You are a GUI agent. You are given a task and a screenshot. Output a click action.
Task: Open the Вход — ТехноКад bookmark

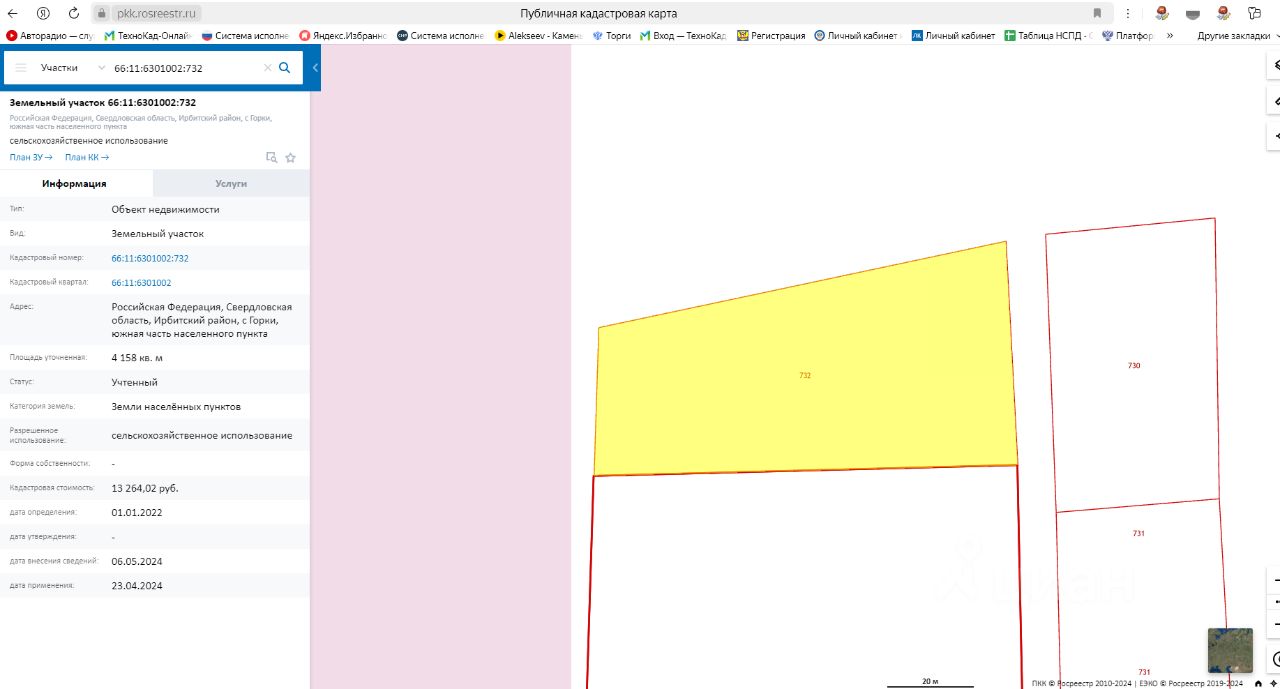point(684,35)
